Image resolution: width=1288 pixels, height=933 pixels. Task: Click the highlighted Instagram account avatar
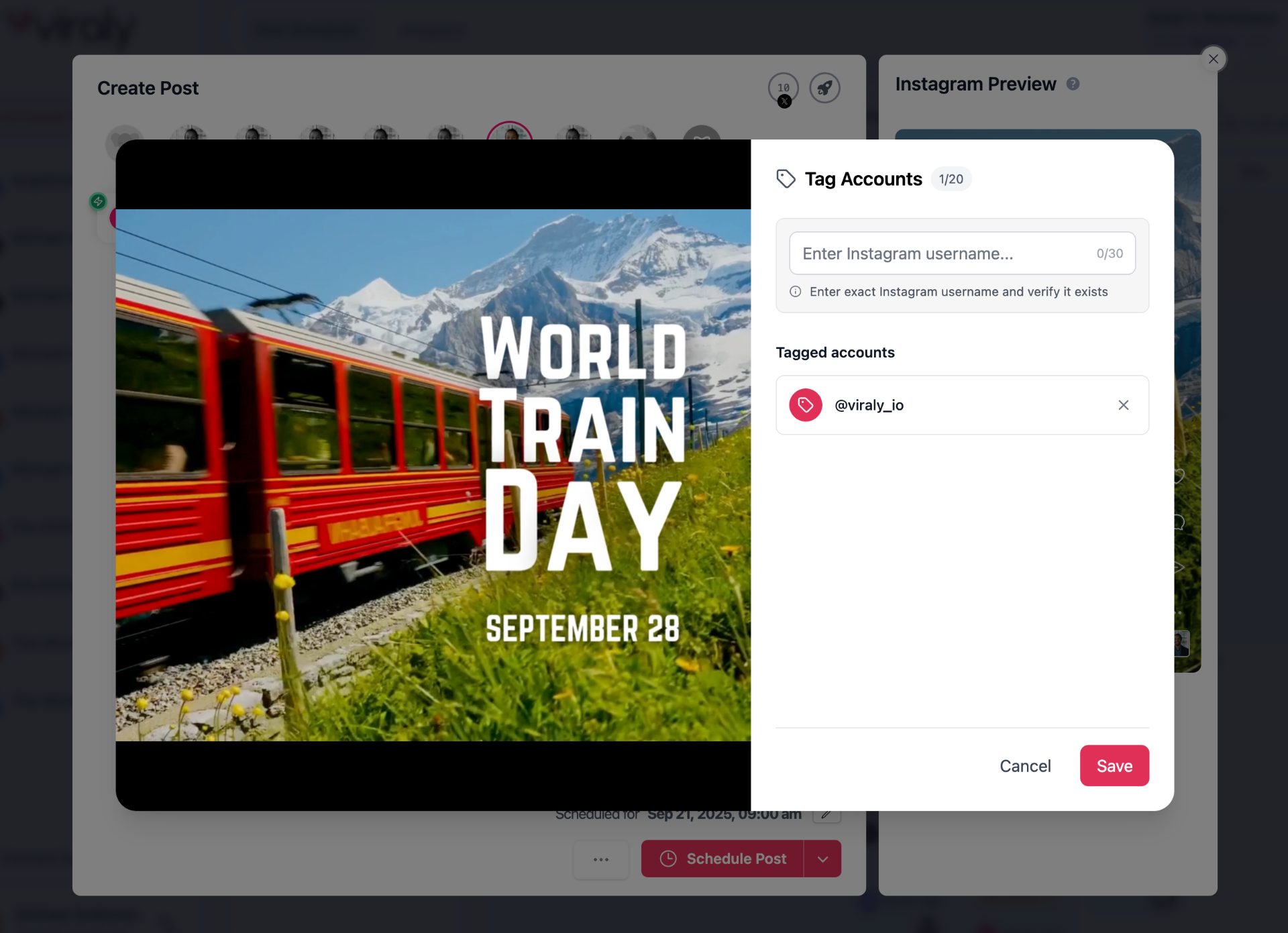point(510,132)
